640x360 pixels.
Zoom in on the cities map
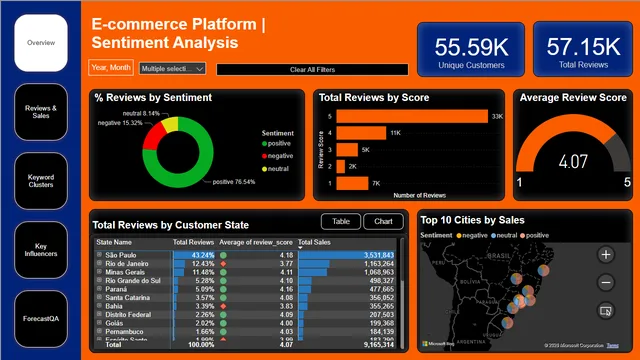(x=606, y=255)
